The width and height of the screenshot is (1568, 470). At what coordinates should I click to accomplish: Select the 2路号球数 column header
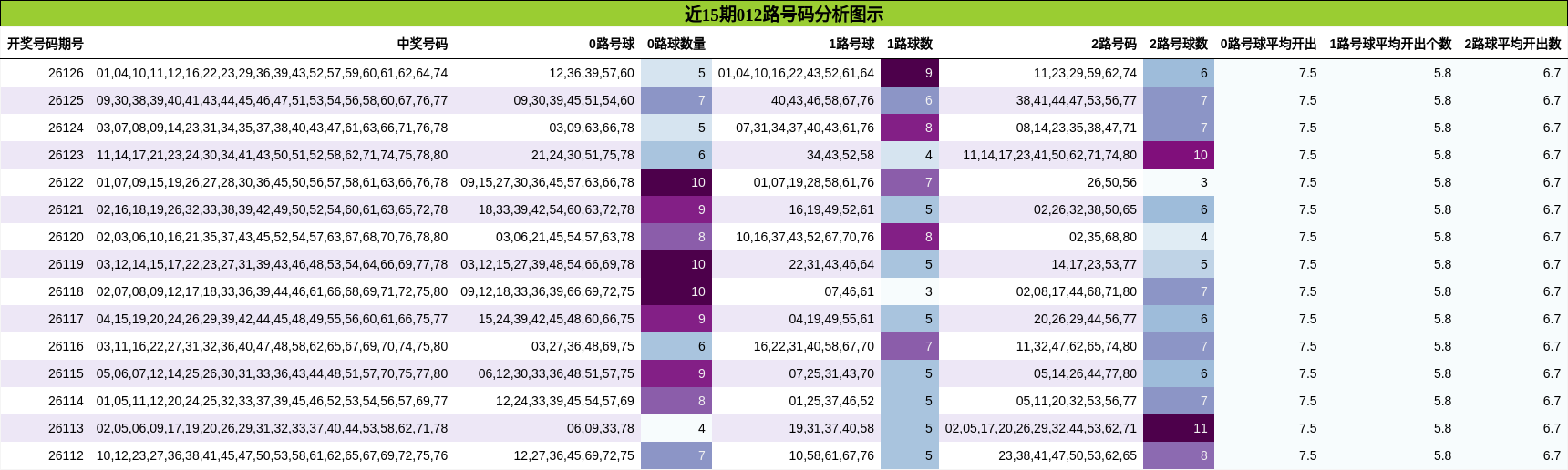click(1179, 44)
